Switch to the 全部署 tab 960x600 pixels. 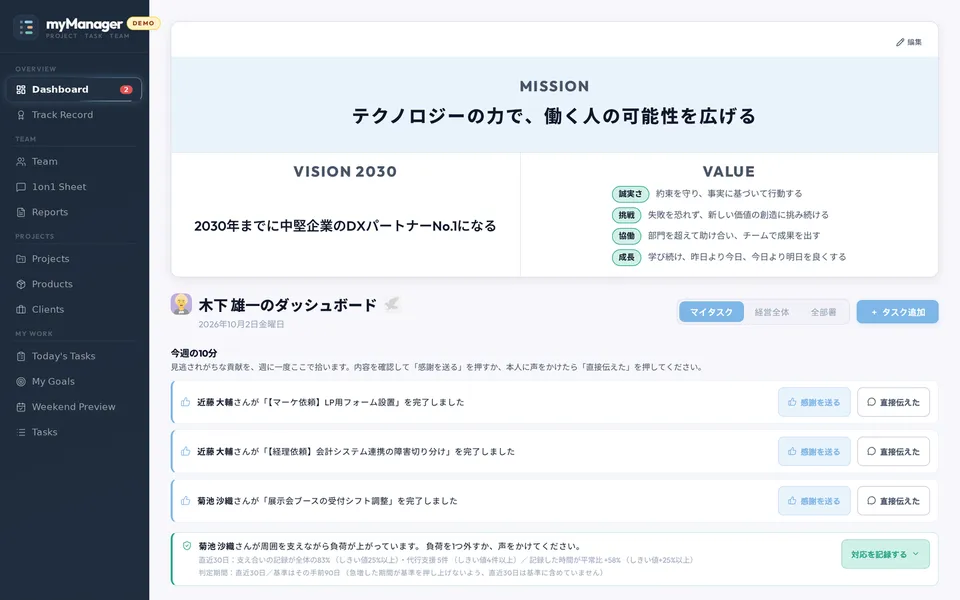point(823,312)
